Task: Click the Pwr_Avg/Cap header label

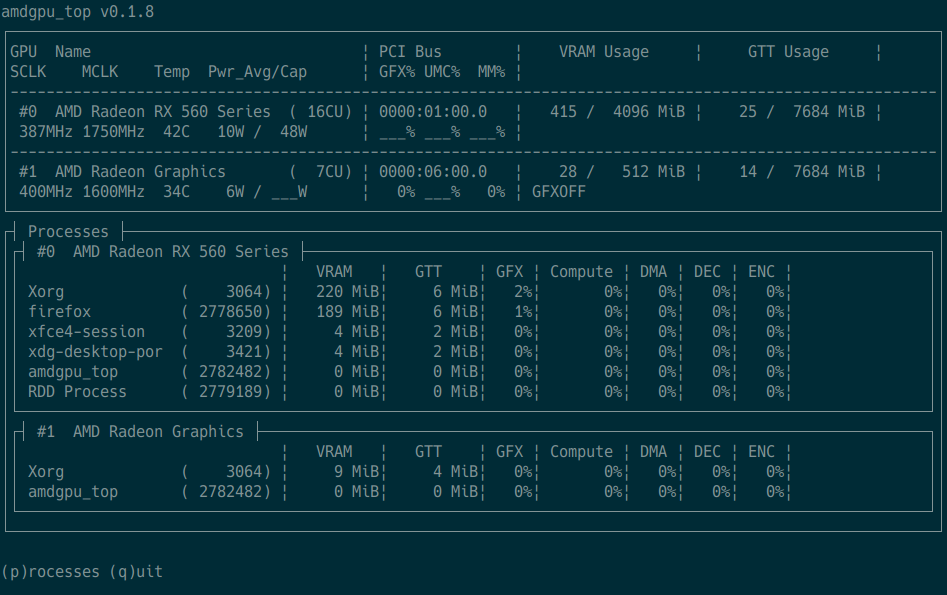Action: 257,72
